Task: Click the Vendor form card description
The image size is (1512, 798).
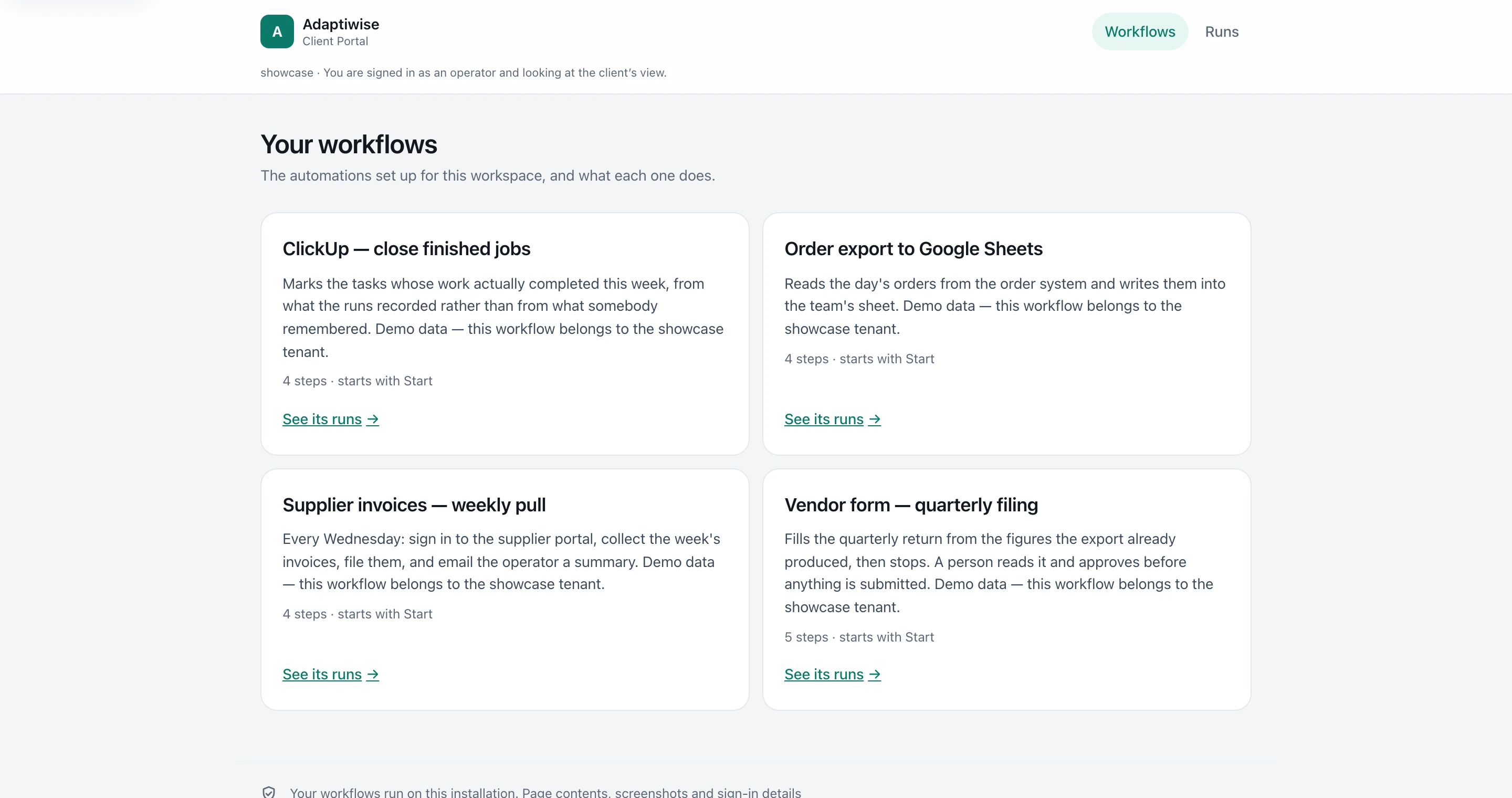Action: click(999, 573)
